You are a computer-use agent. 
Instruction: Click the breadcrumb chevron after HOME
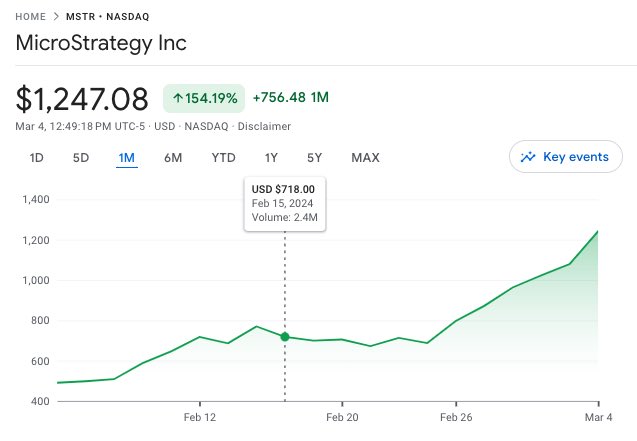point(58,16)
